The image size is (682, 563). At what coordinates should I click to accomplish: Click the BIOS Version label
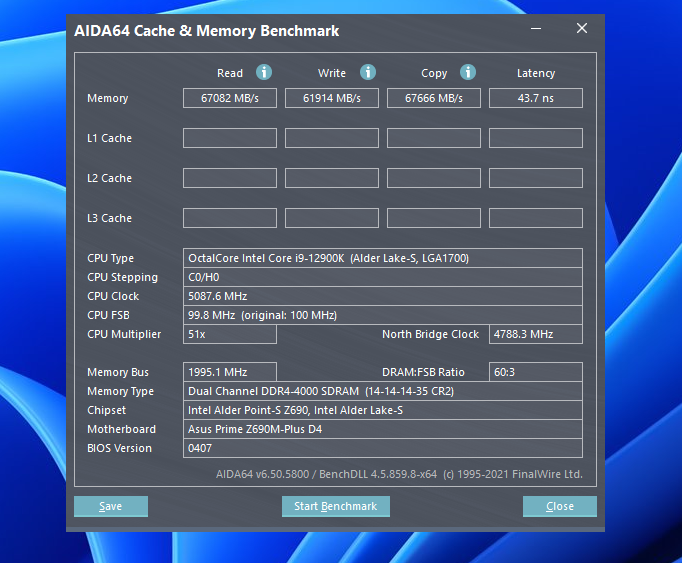(x=119, y=448)
